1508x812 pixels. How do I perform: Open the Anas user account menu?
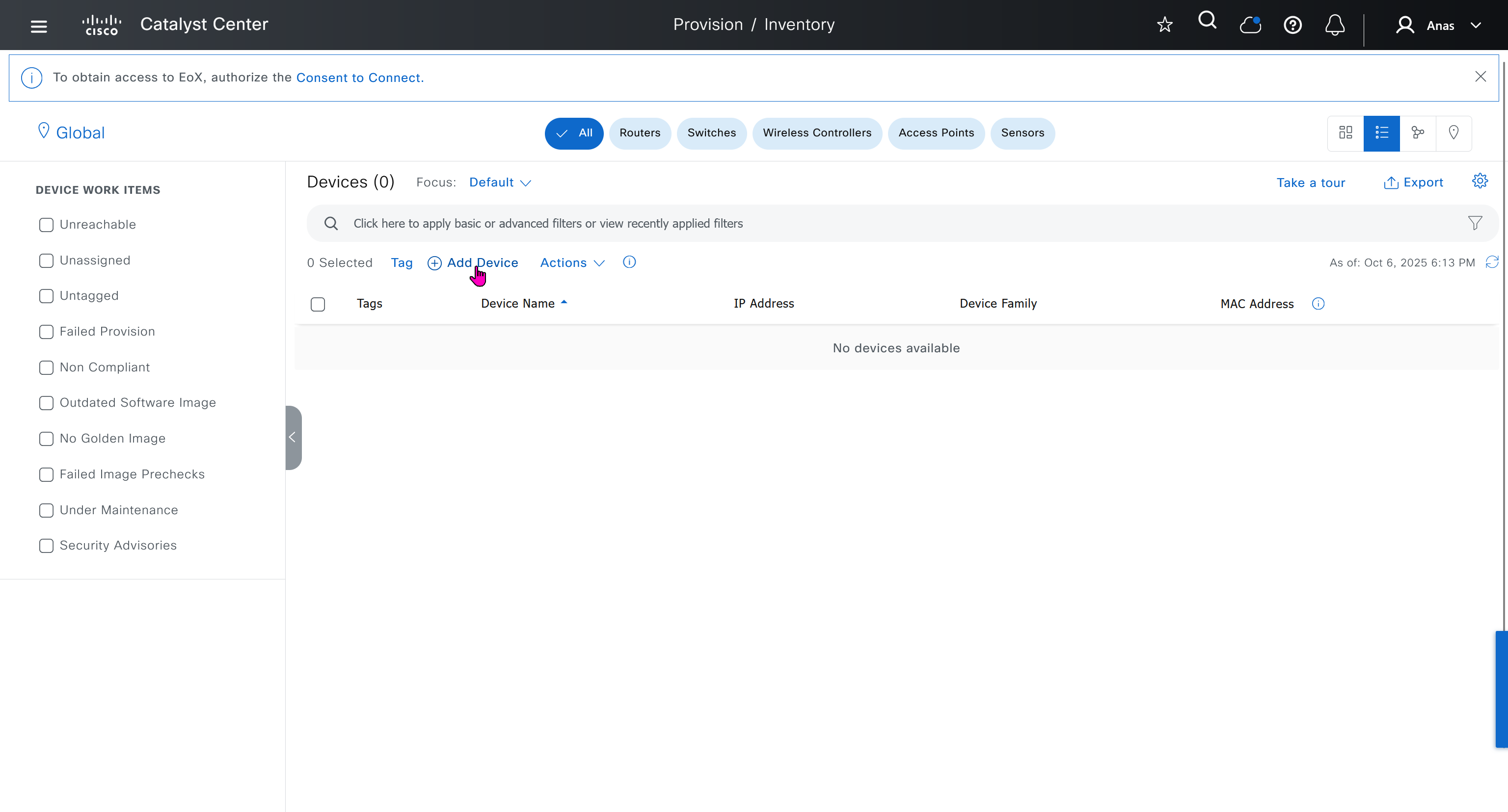click(x=1440, y=26)
